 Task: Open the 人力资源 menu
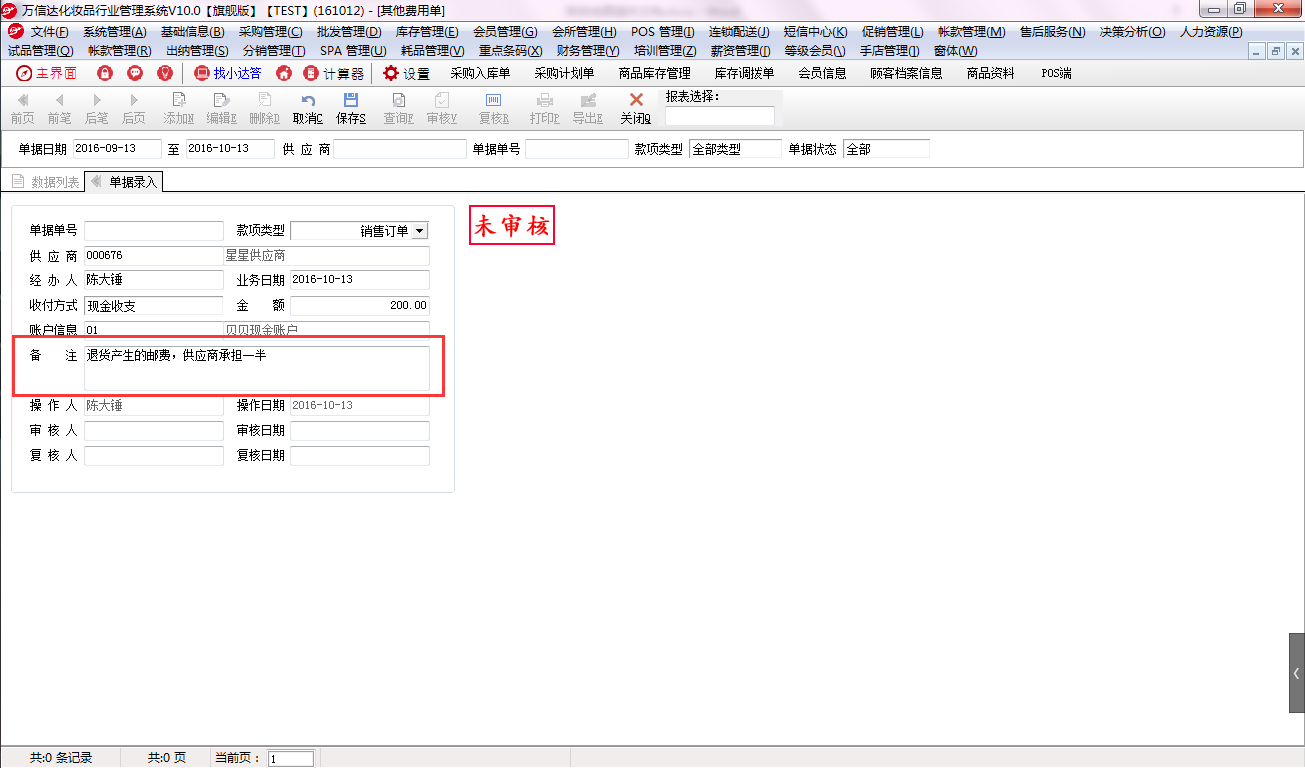click(x=1211, y=32)
